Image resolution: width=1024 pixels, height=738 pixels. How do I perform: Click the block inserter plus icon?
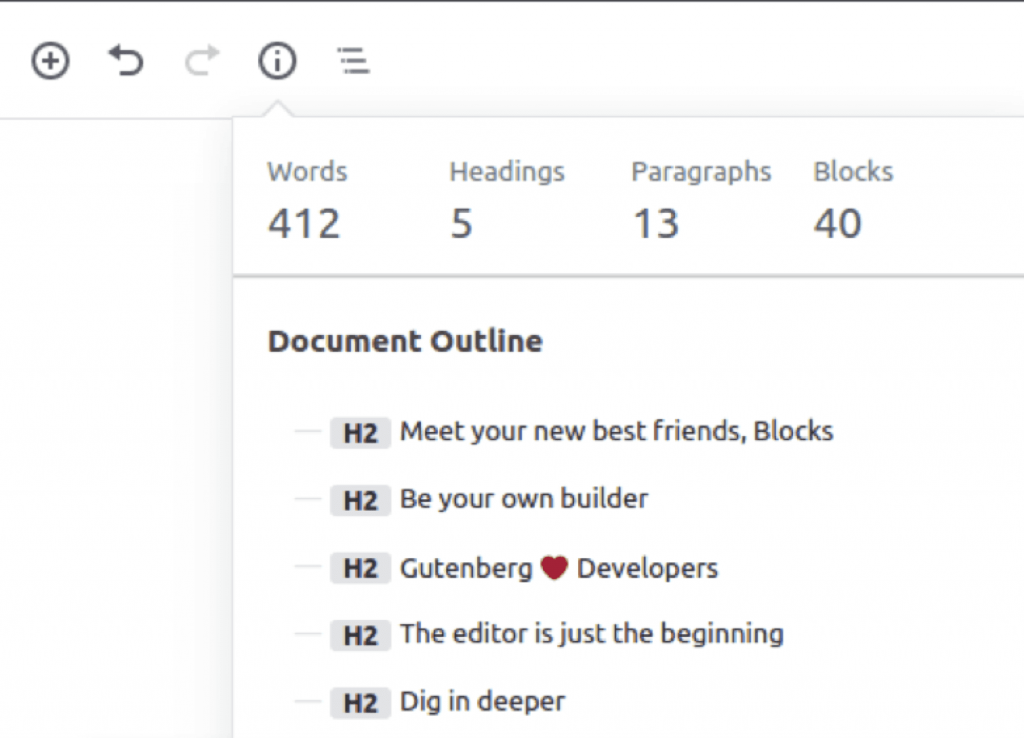coord(49,61)
